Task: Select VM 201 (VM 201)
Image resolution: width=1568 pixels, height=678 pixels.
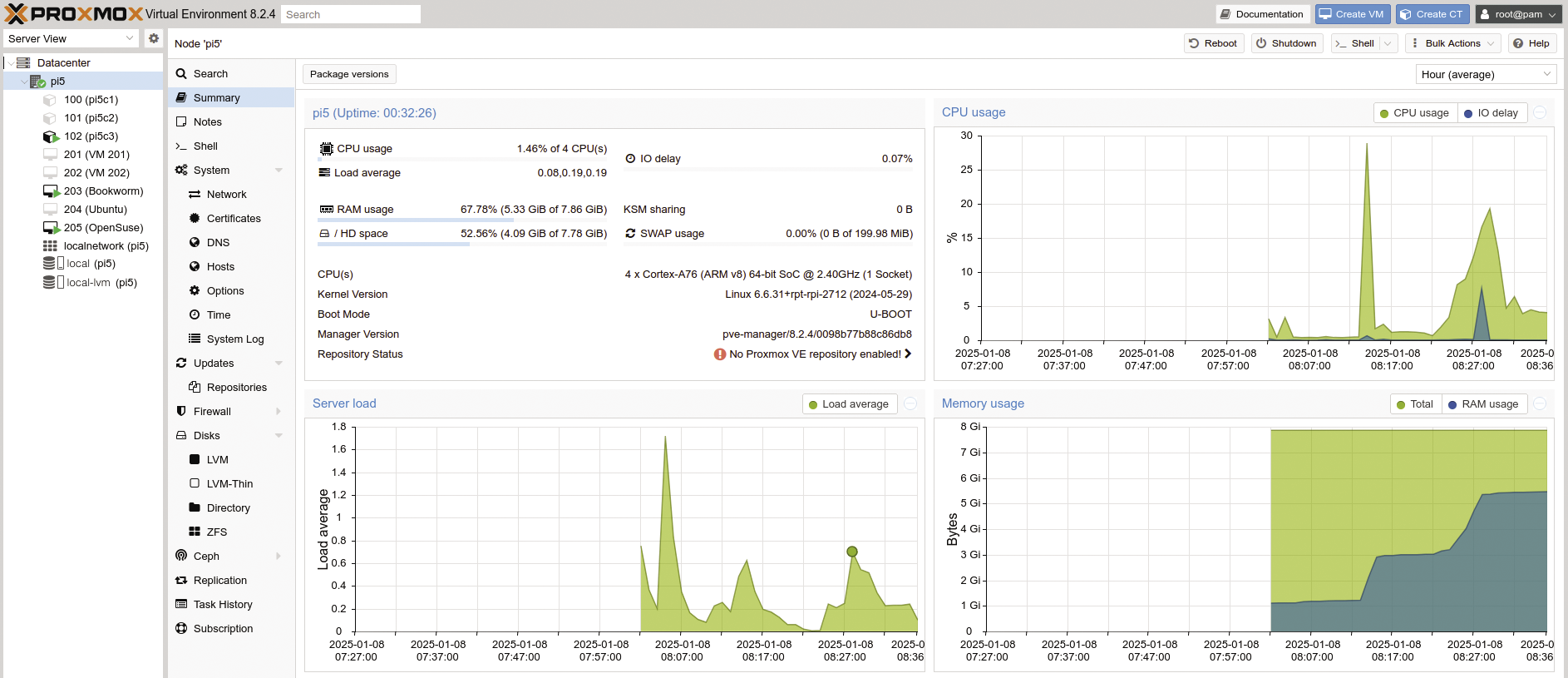Action: 96,154
